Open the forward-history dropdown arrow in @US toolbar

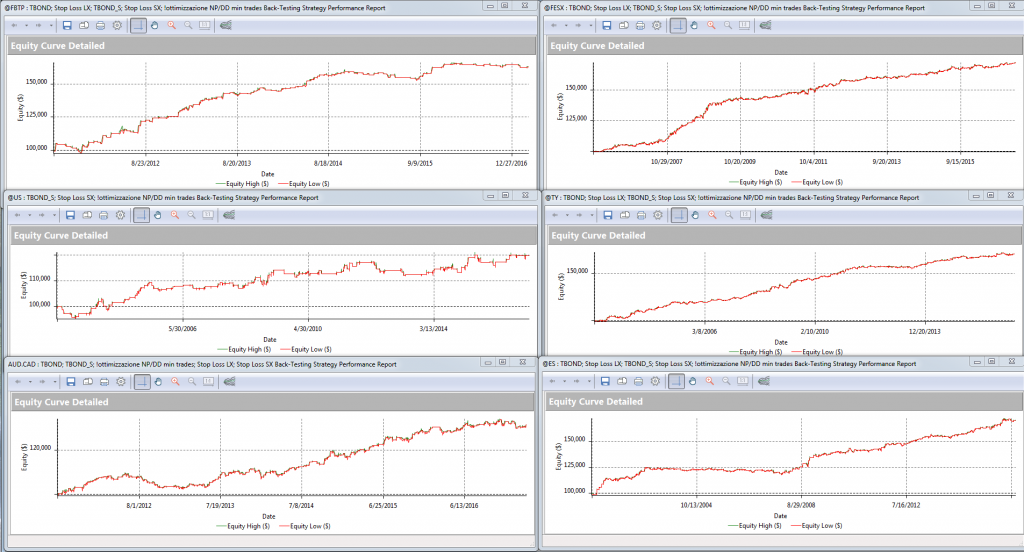click(53, 215)
